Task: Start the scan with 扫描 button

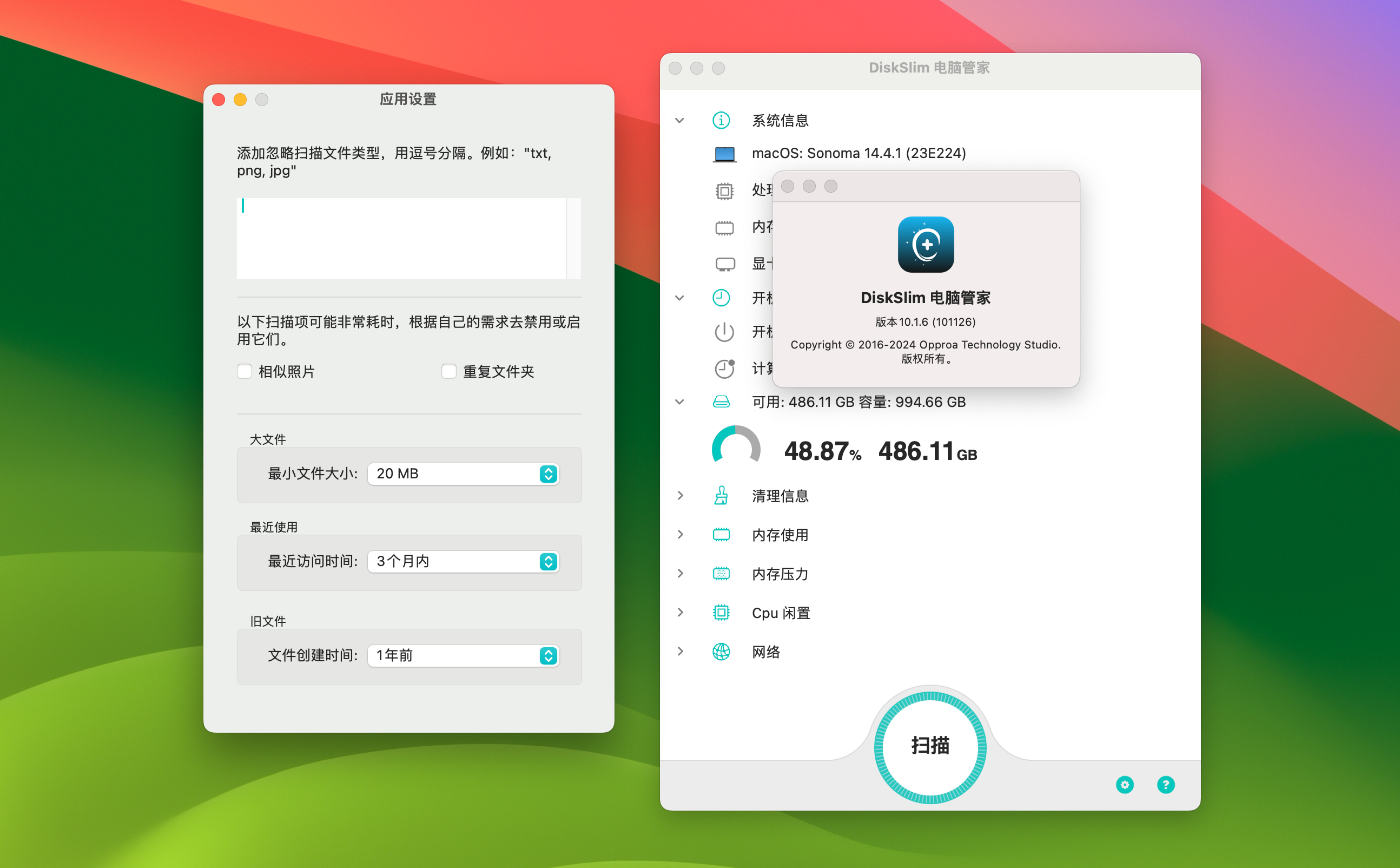Action: click(x=930, y=746)
